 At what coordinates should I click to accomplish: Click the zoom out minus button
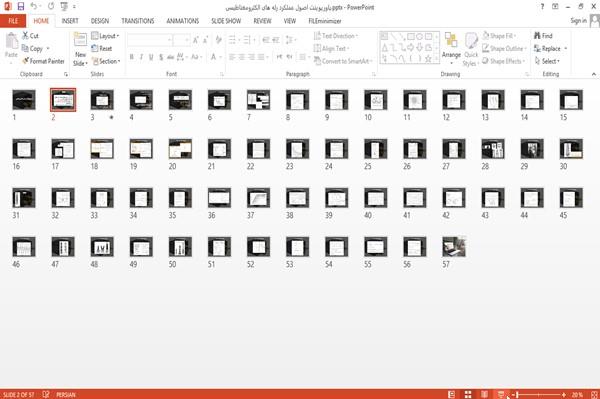point(513,394)
